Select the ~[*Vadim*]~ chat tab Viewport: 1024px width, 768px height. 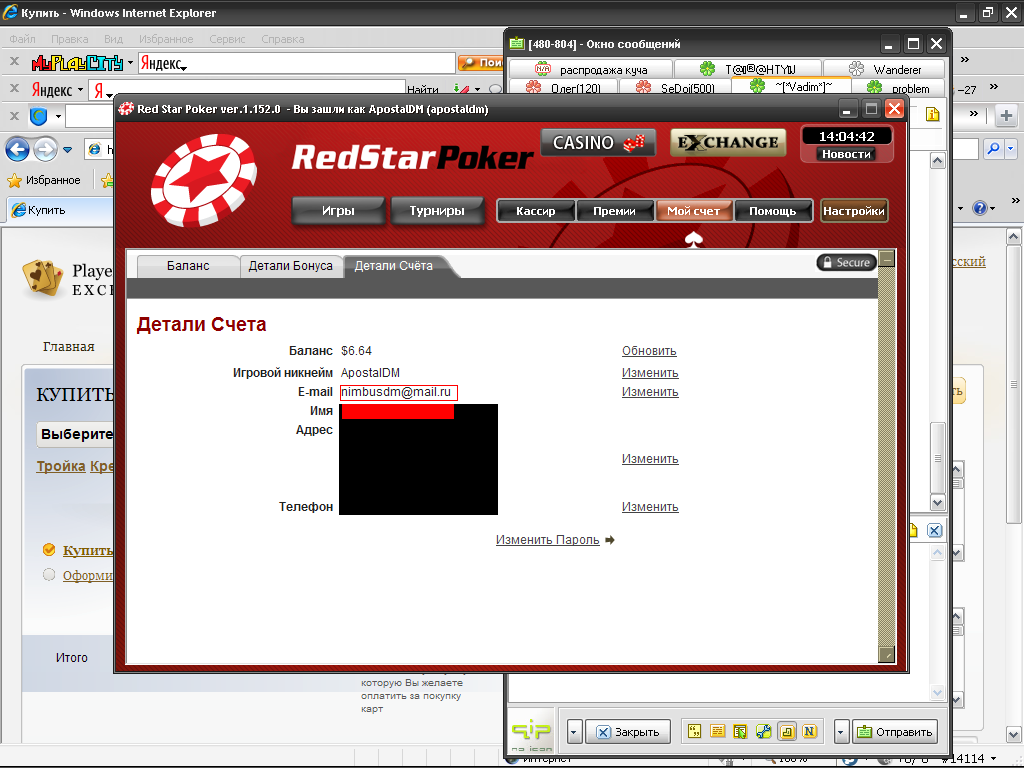pos(792,86)
